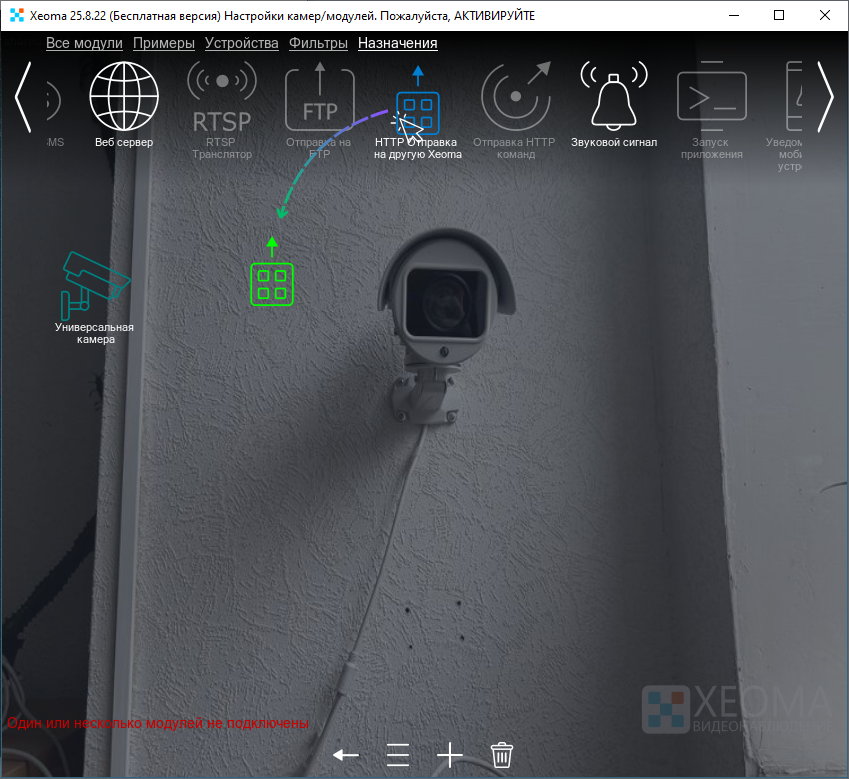The width and height of the screenshot is (849, 779).
Task: Click the green unconnected module in the chain
Action: pos(271,283)
